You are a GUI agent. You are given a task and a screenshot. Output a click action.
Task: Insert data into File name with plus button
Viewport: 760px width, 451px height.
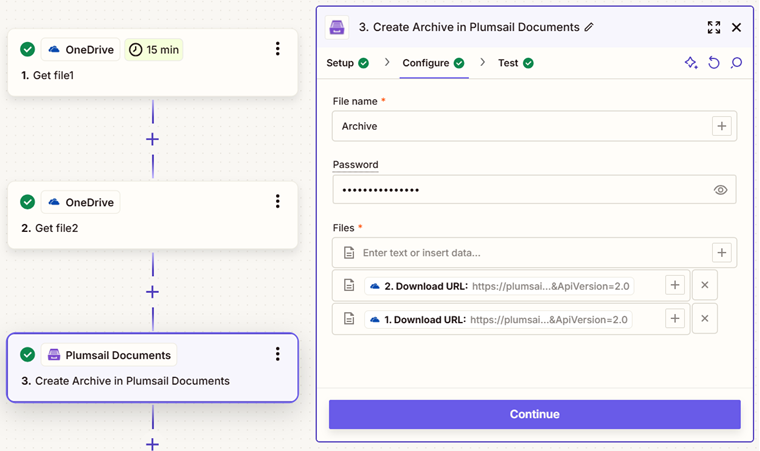pyautogui.click(x=722, y=126)
